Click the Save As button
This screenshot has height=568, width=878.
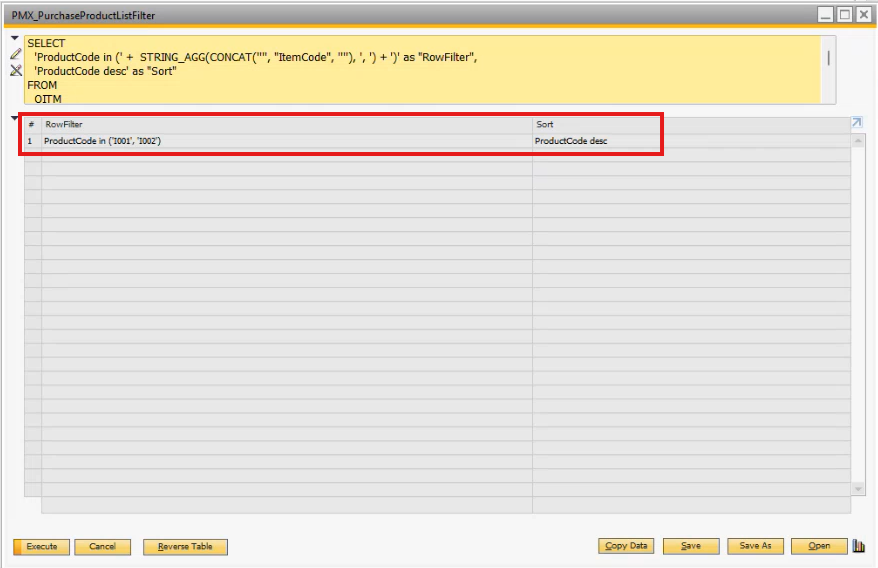click(755, 546)
